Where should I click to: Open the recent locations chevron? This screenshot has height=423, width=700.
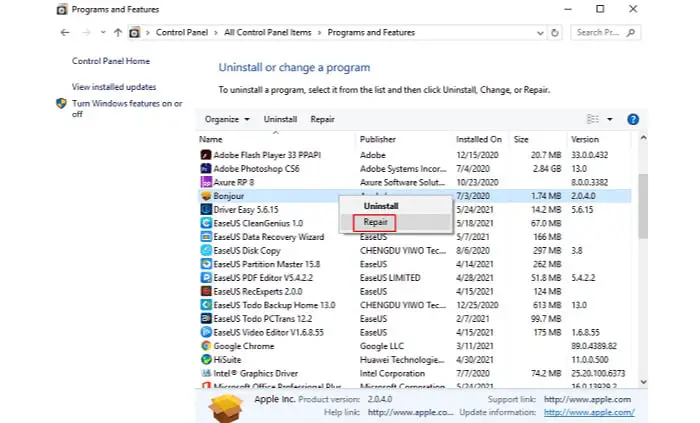[x=103, y=33]
